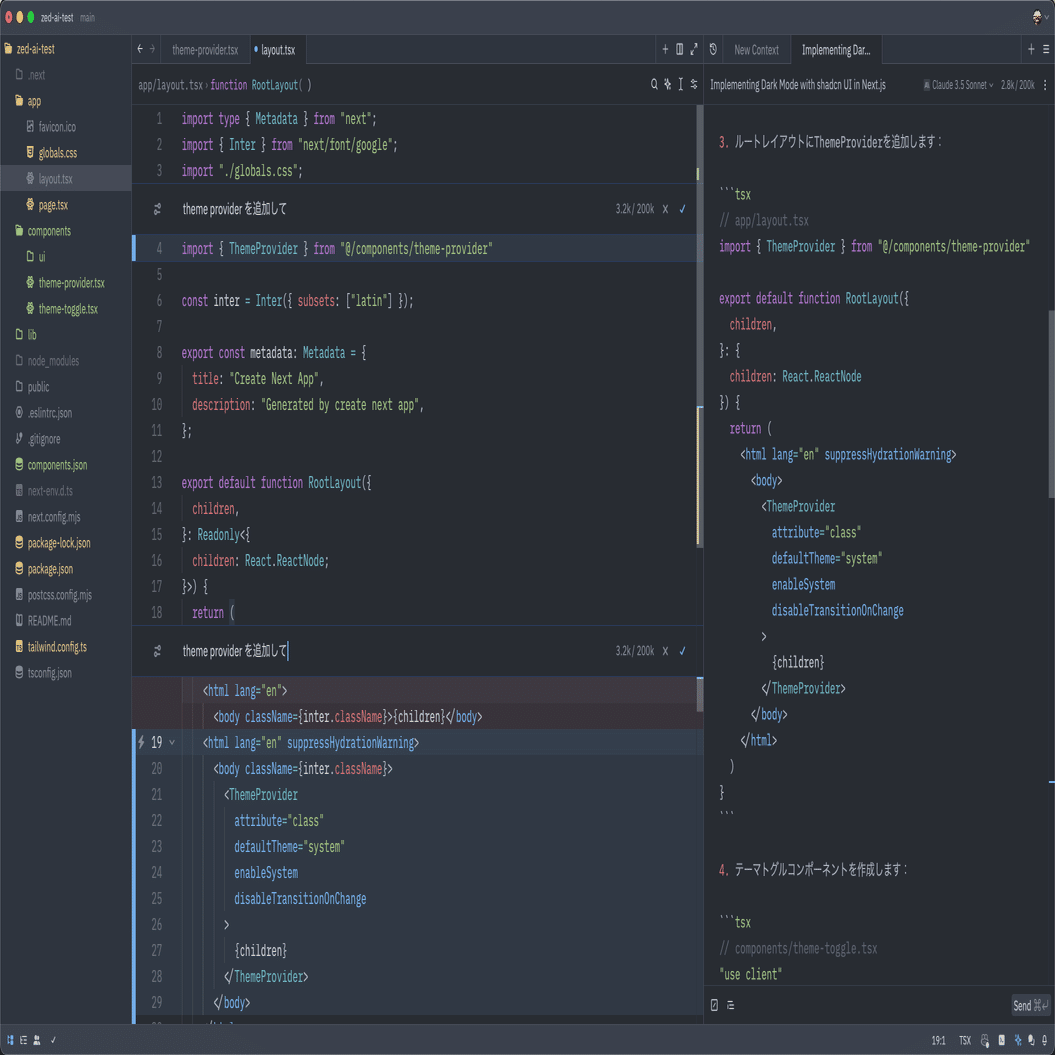Accept lower inline assist with checkmark
The height and width of the screenshot is (1055, 1055).
pos(682,651)
